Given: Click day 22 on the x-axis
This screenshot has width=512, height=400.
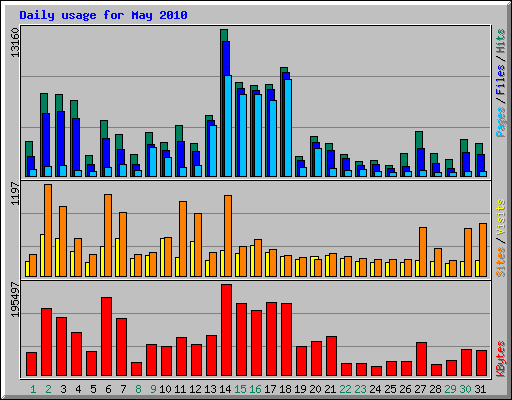Looking at the screenshot, I should (x=345, y=389).
